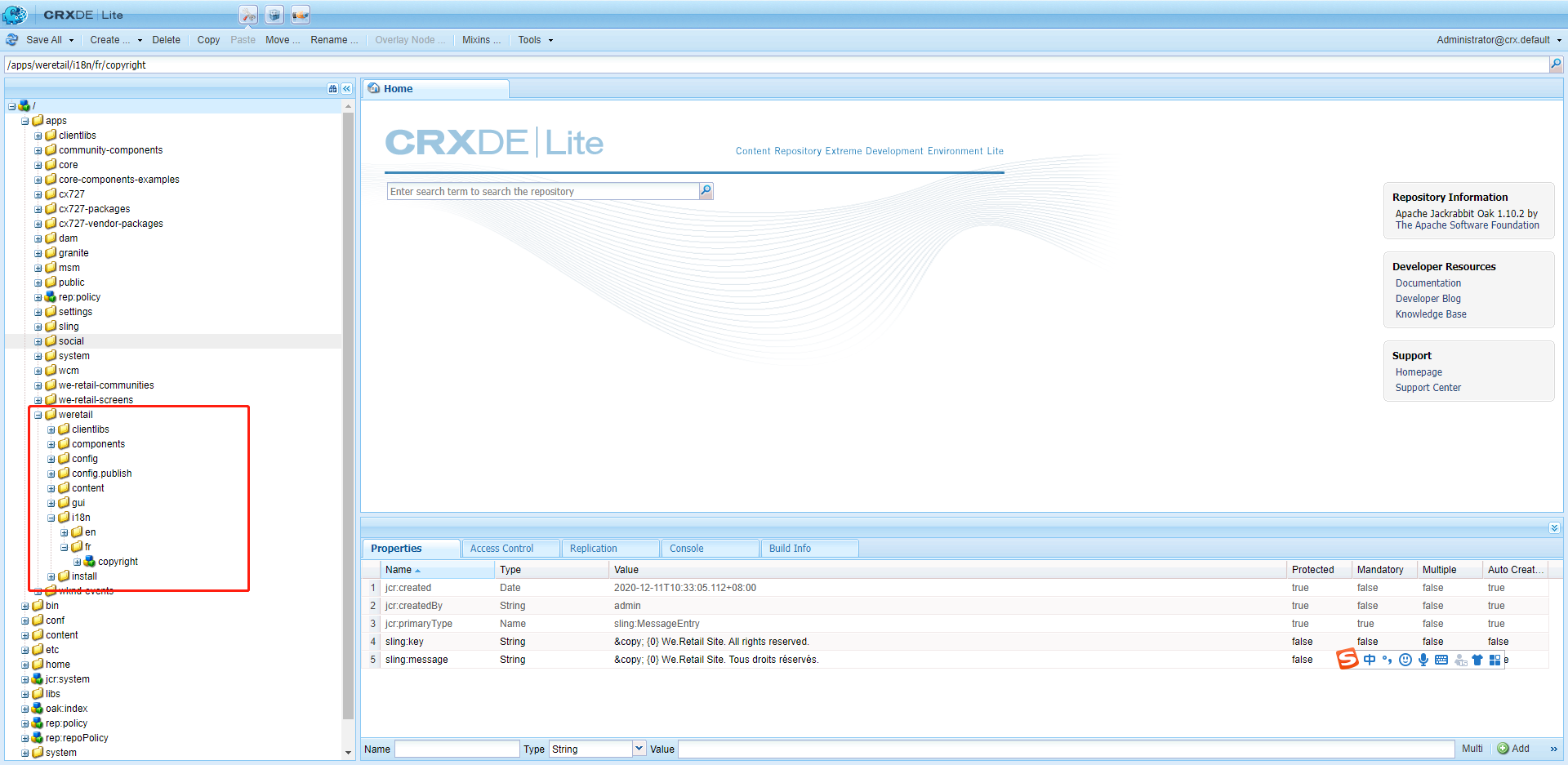1568x765 pixels.
Task: Click the property Name input field
Action: coord(457,749)
